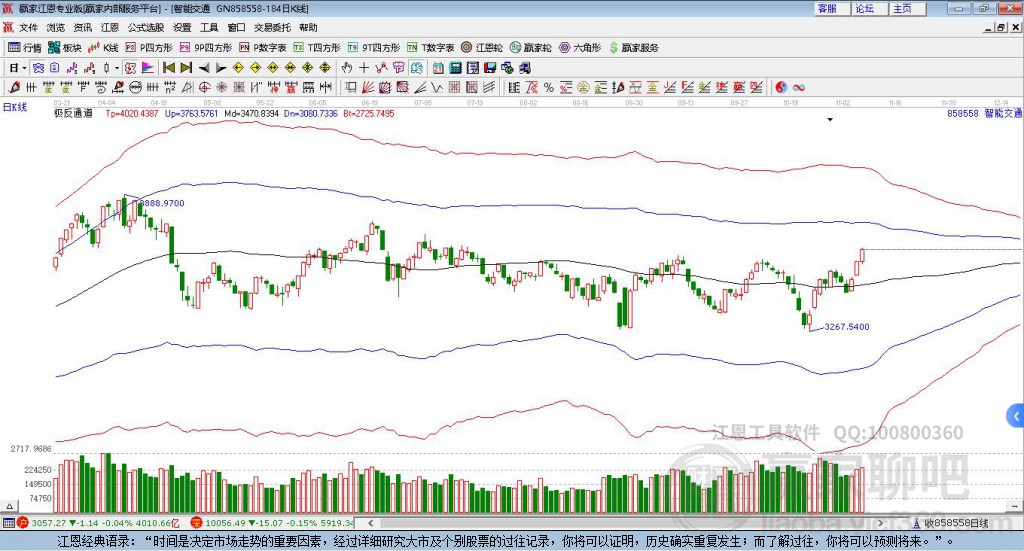The width and height of the screenshot is (1024, 551).
Task: Open the K线 chart view
Action: [105, 47]
